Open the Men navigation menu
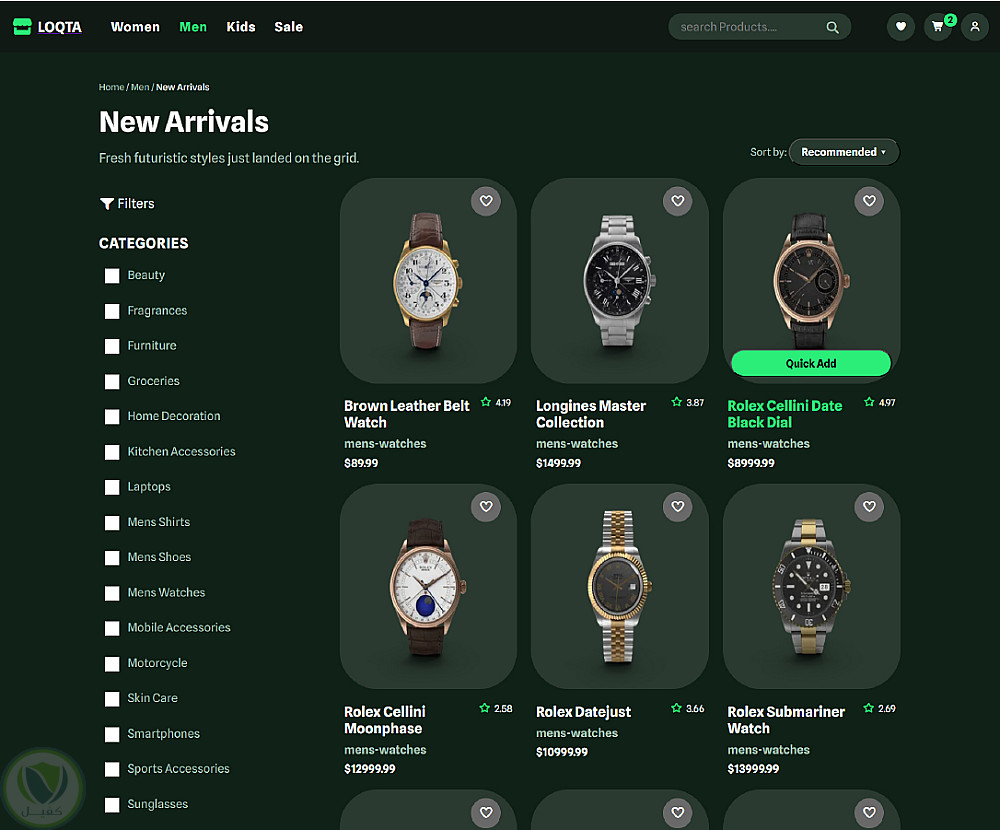The image size is (1000, 830). (193, 27)
